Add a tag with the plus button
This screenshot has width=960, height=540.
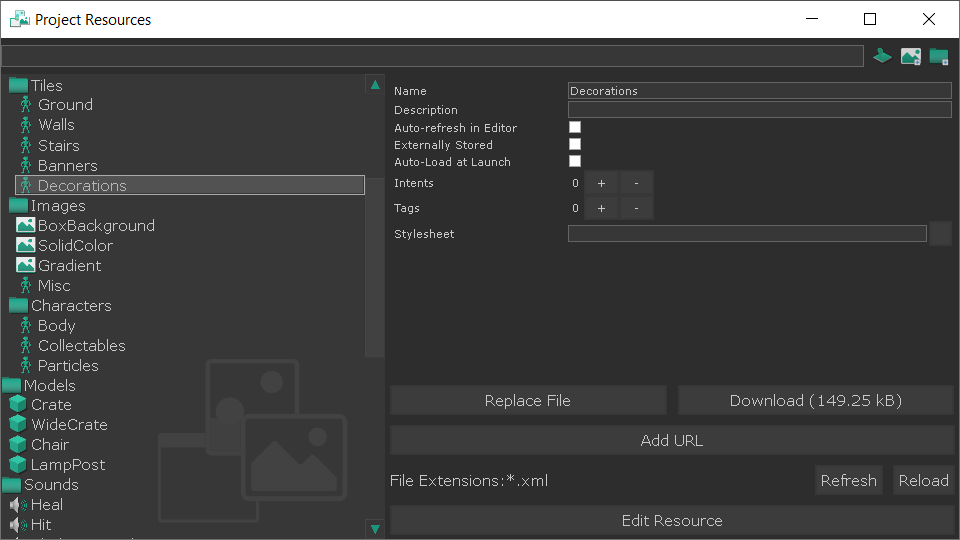601,208
